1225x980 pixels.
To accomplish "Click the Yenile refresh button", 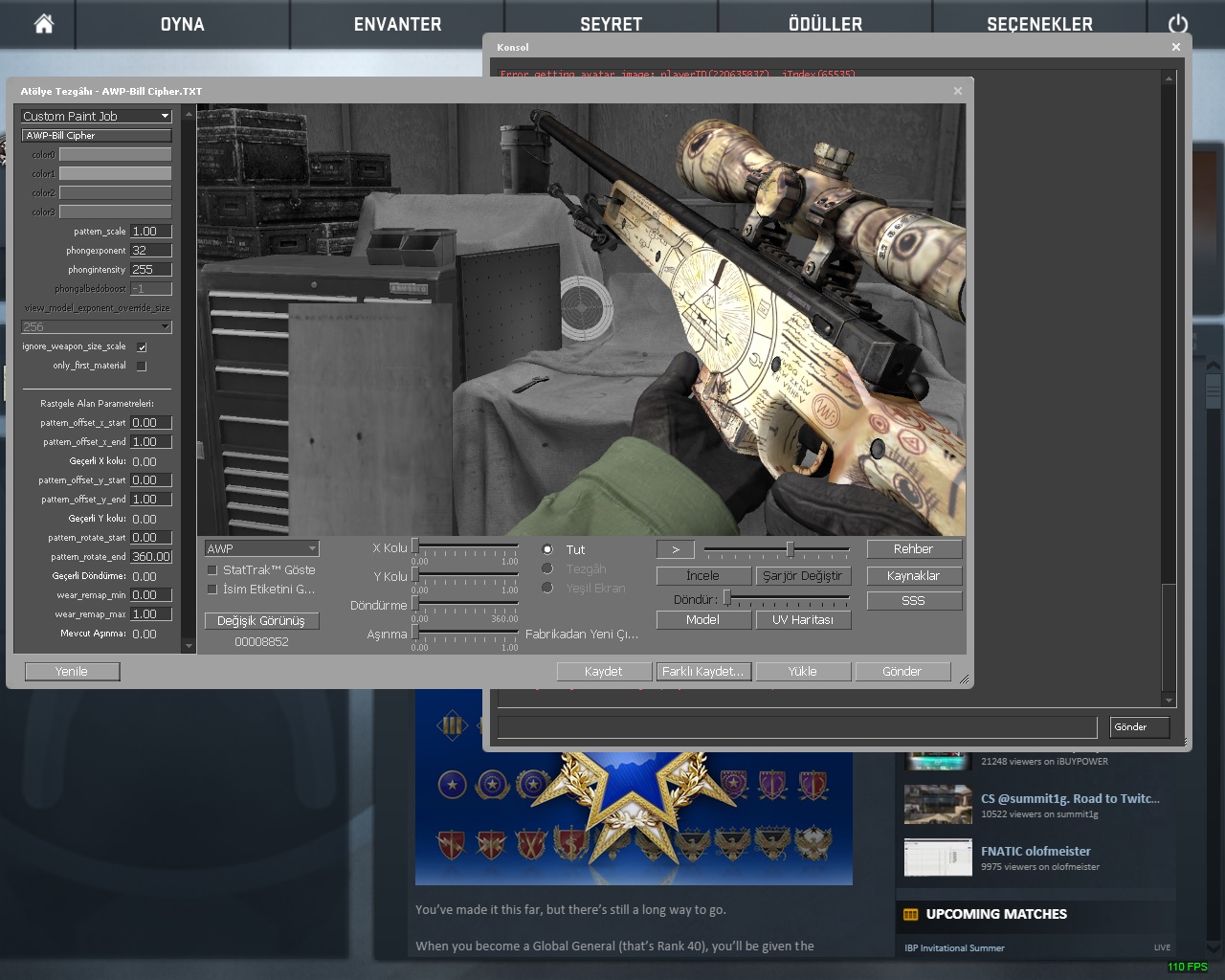I will [72, 672].
